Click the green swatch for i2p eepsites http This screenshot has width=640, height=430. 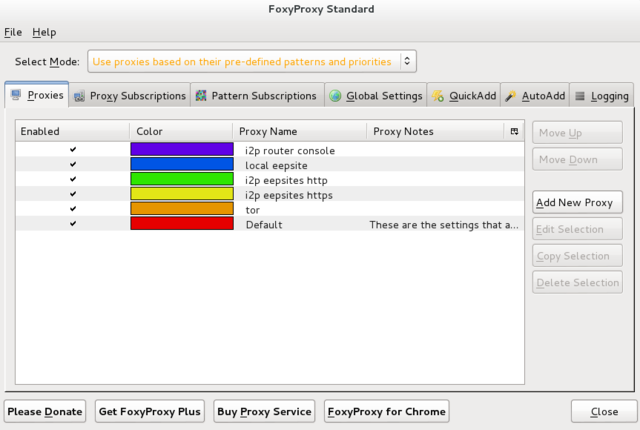[x=182, y=179]
